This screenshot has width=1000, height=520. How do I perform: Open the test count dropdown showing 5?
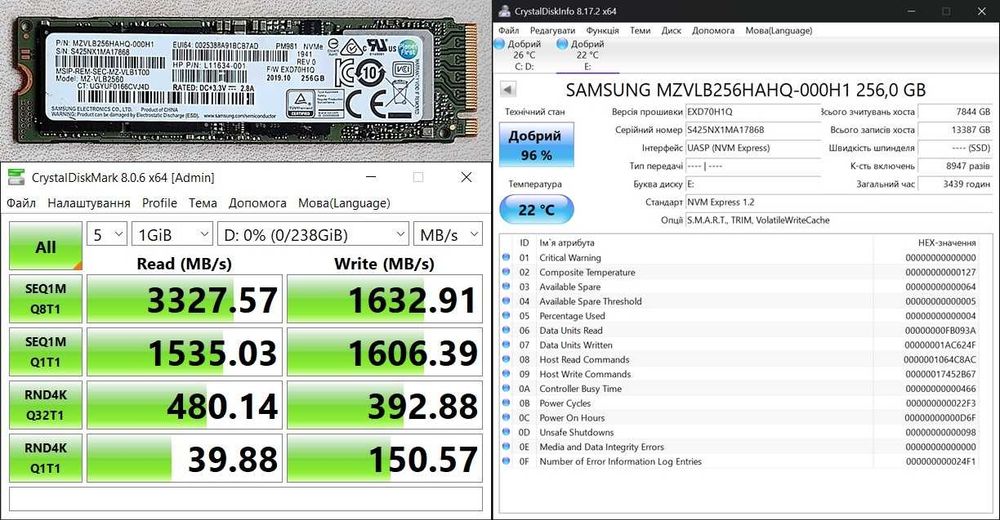107,235
